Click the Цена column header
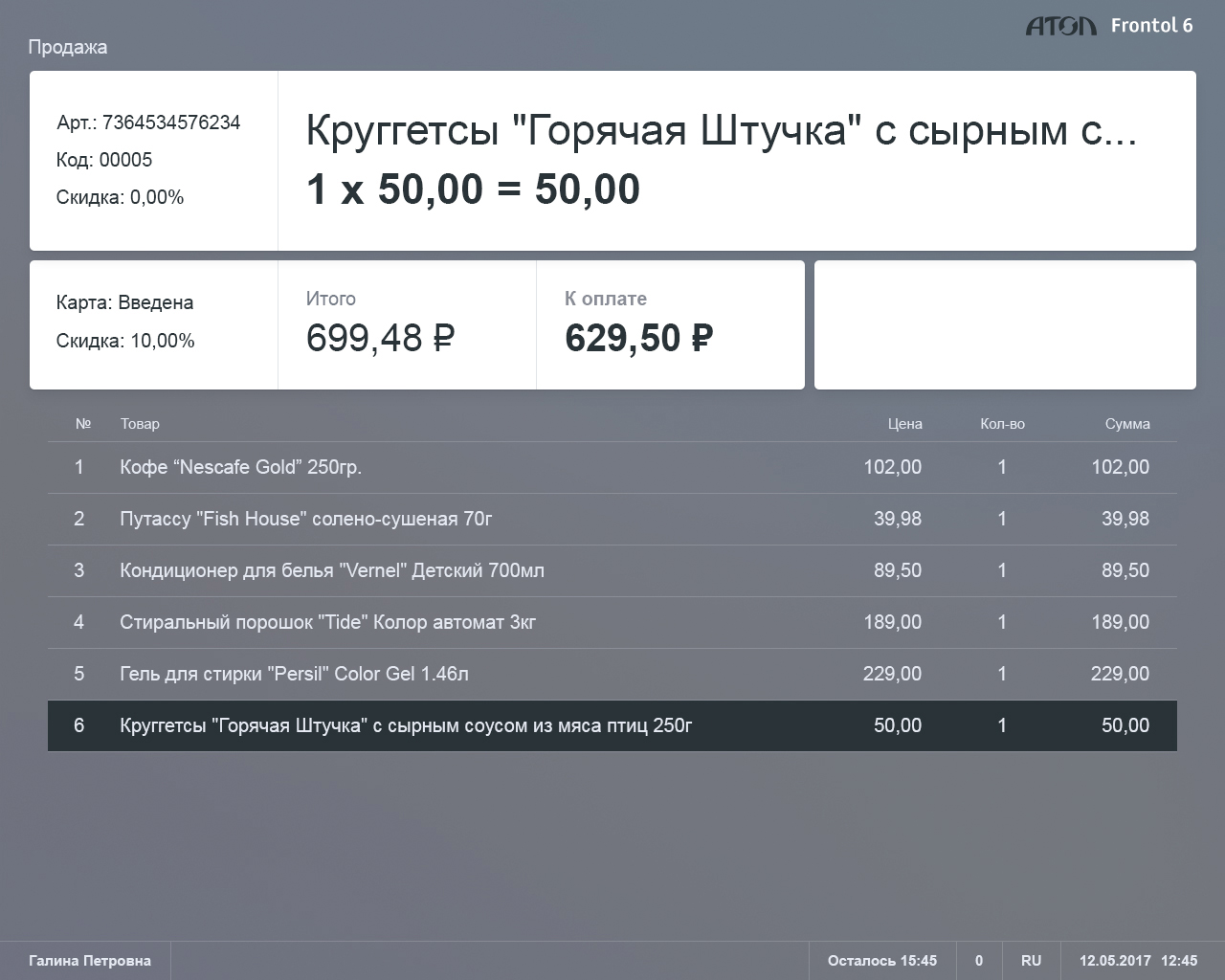The width and height of the screenshot is (1225, 980). tap(904, 423)
